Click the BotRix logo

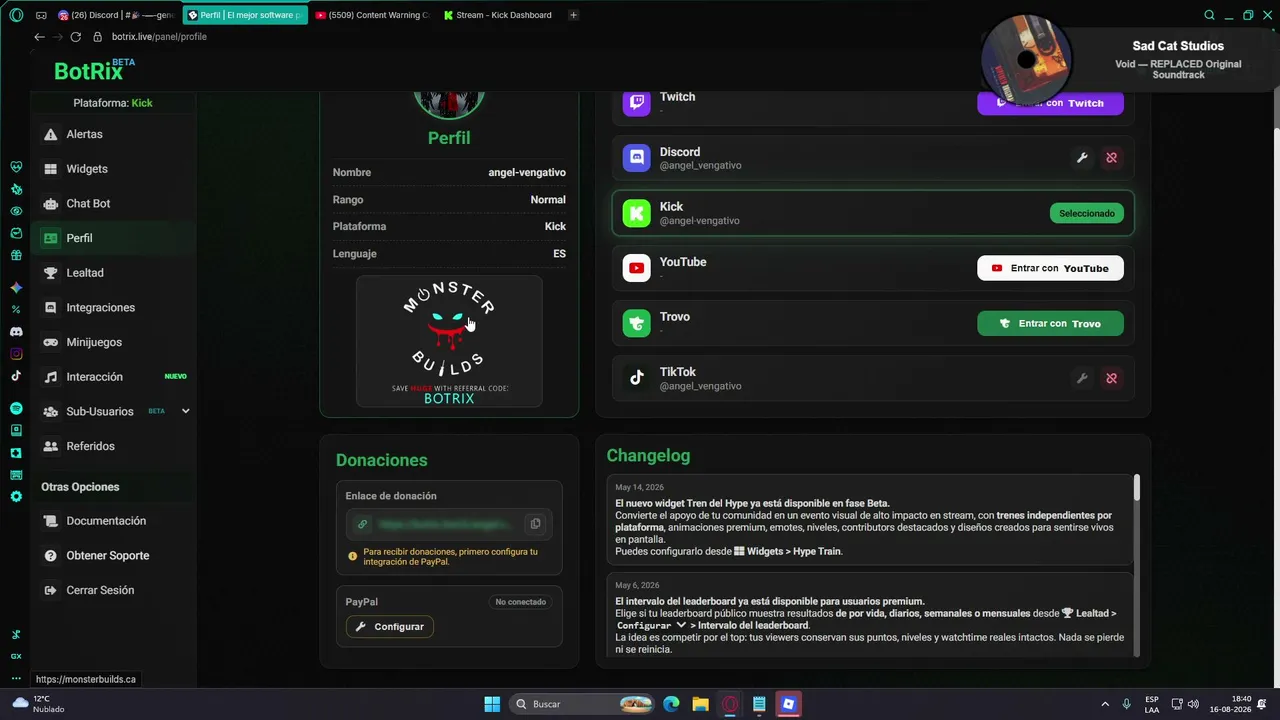(x=94, y=70)
